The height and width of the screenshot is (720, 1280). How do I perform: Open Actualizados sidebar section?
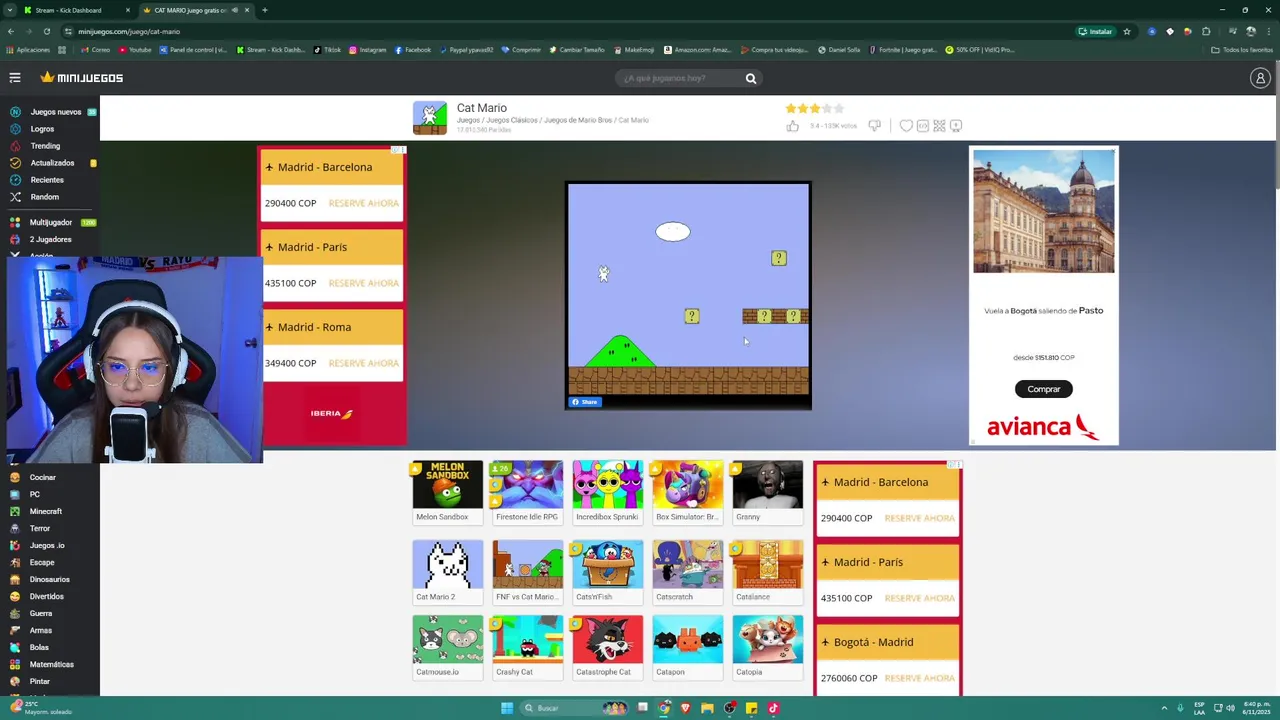tap(52, 163)
